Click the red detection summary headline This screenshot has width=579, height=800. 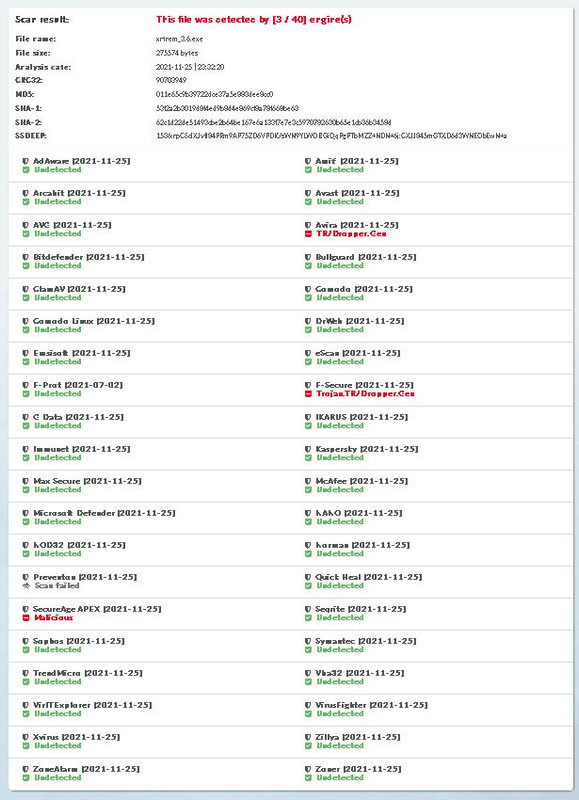254,20
